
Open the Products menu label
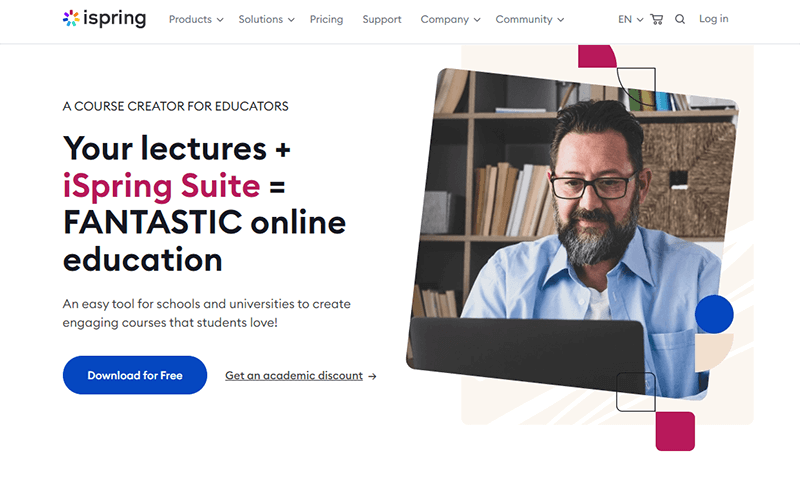190,19
